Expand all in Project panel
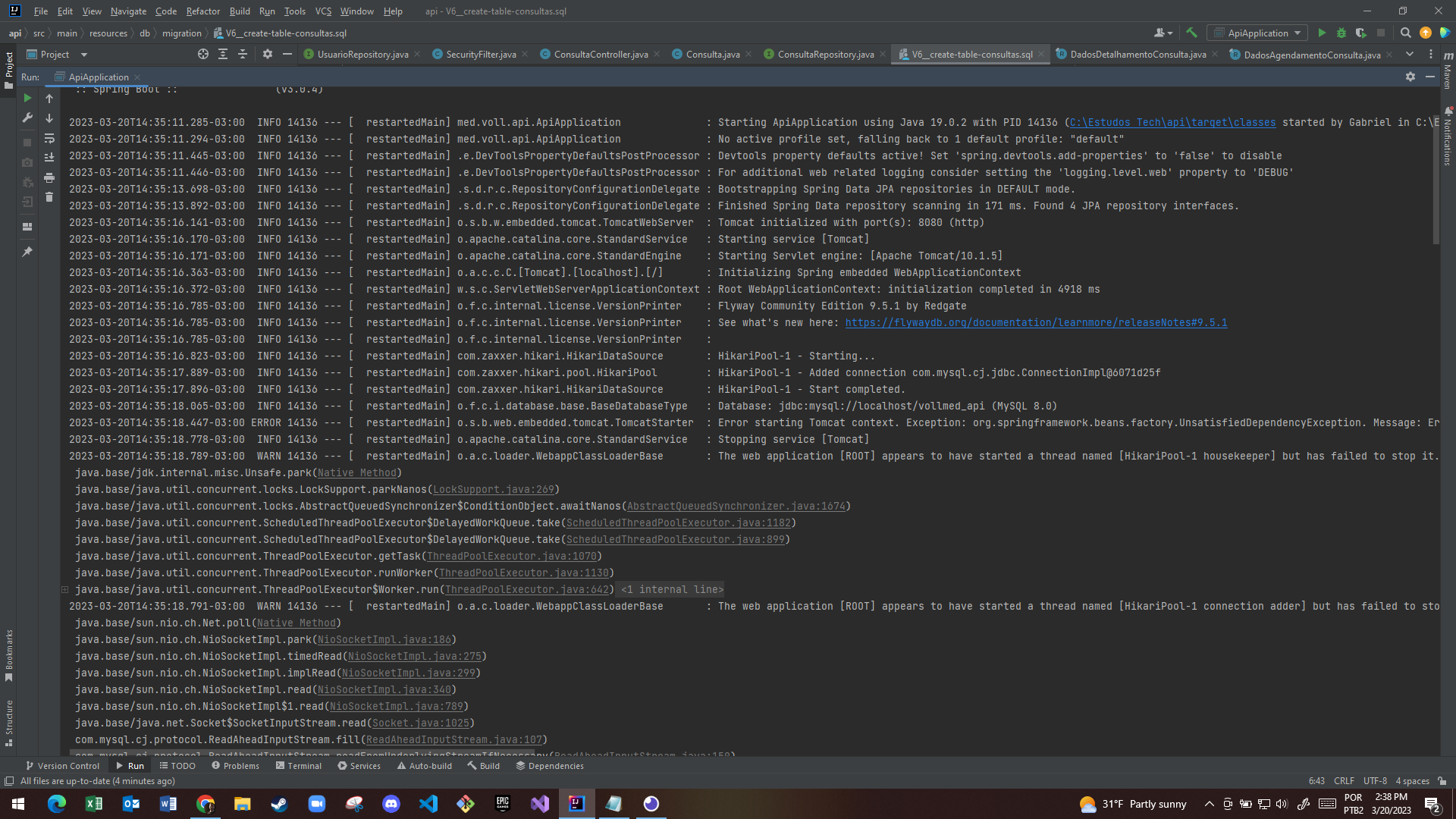The image size is (1456, 819). click(x=223, y=54)
